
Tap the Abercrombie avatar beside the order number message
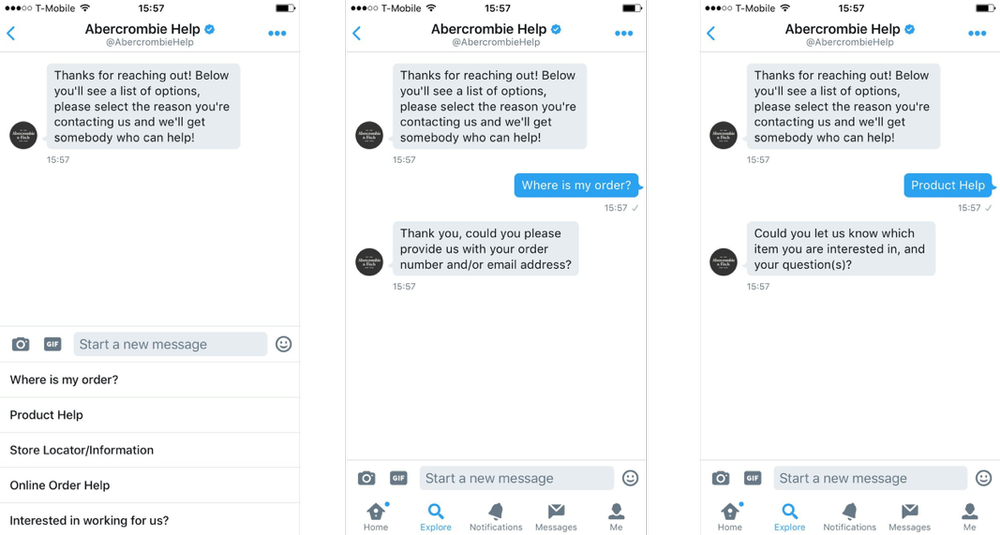pyautogui.click(x=369, y=261)
